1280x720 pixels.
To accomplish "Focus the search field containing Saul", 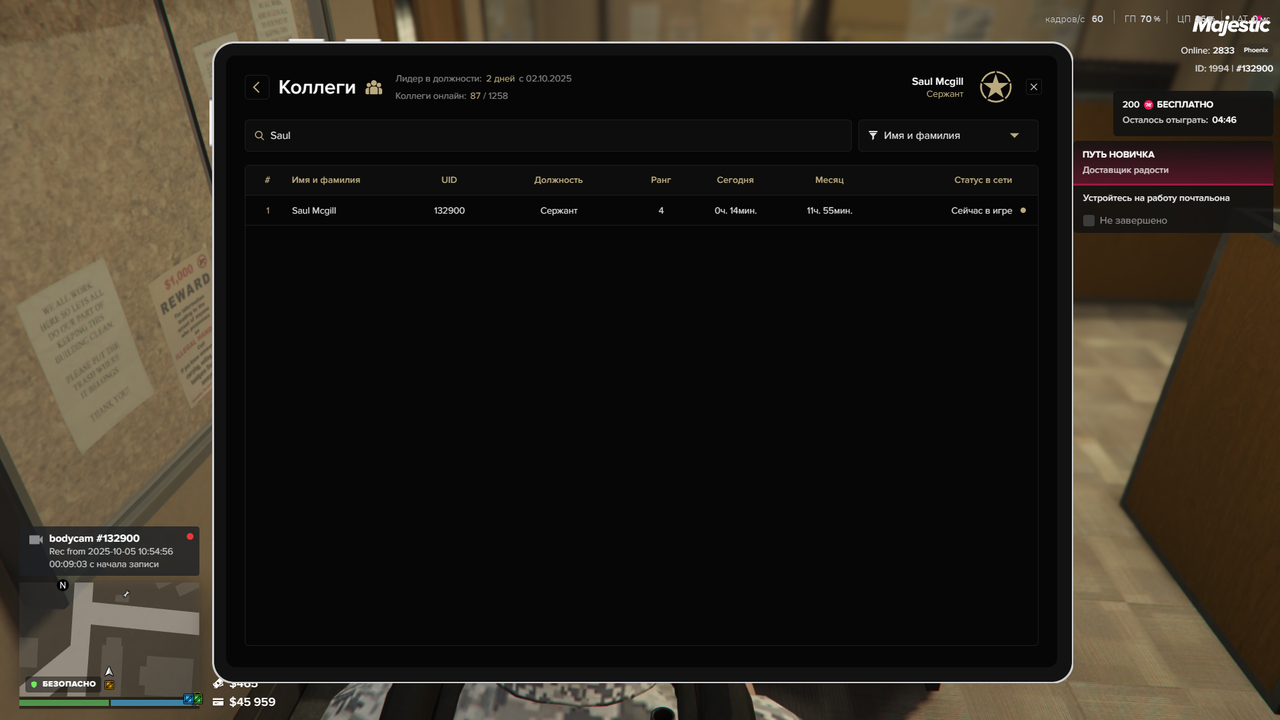I will coord(550,135).
